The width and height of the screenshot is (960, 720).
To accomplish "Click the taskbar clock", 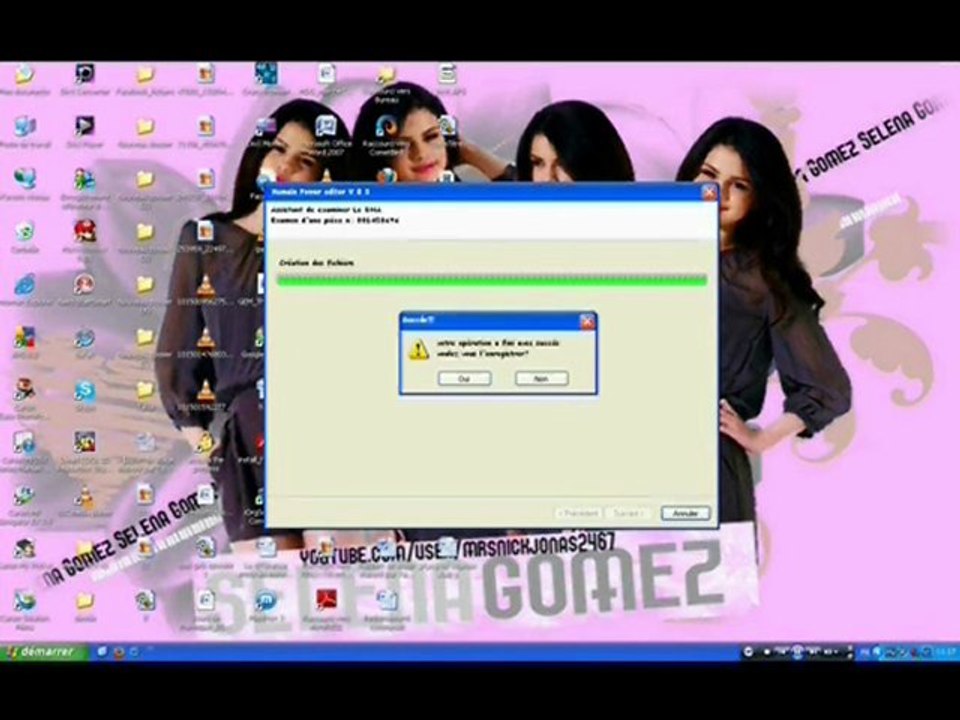I will click(x=946, y=653).
